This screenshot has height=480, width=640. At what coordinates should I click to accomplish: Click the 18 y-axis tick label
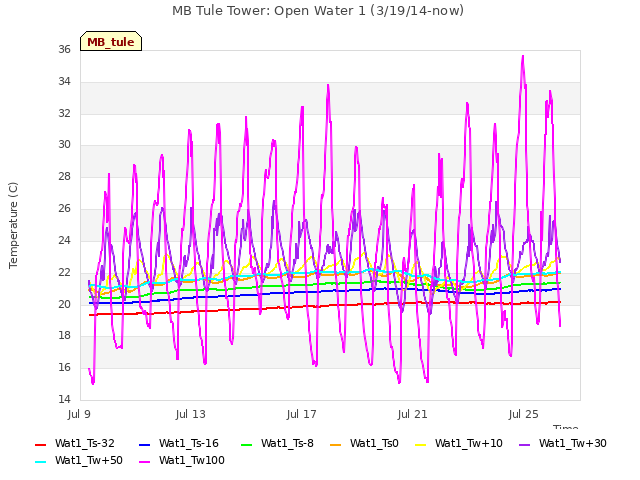[64, 336]
